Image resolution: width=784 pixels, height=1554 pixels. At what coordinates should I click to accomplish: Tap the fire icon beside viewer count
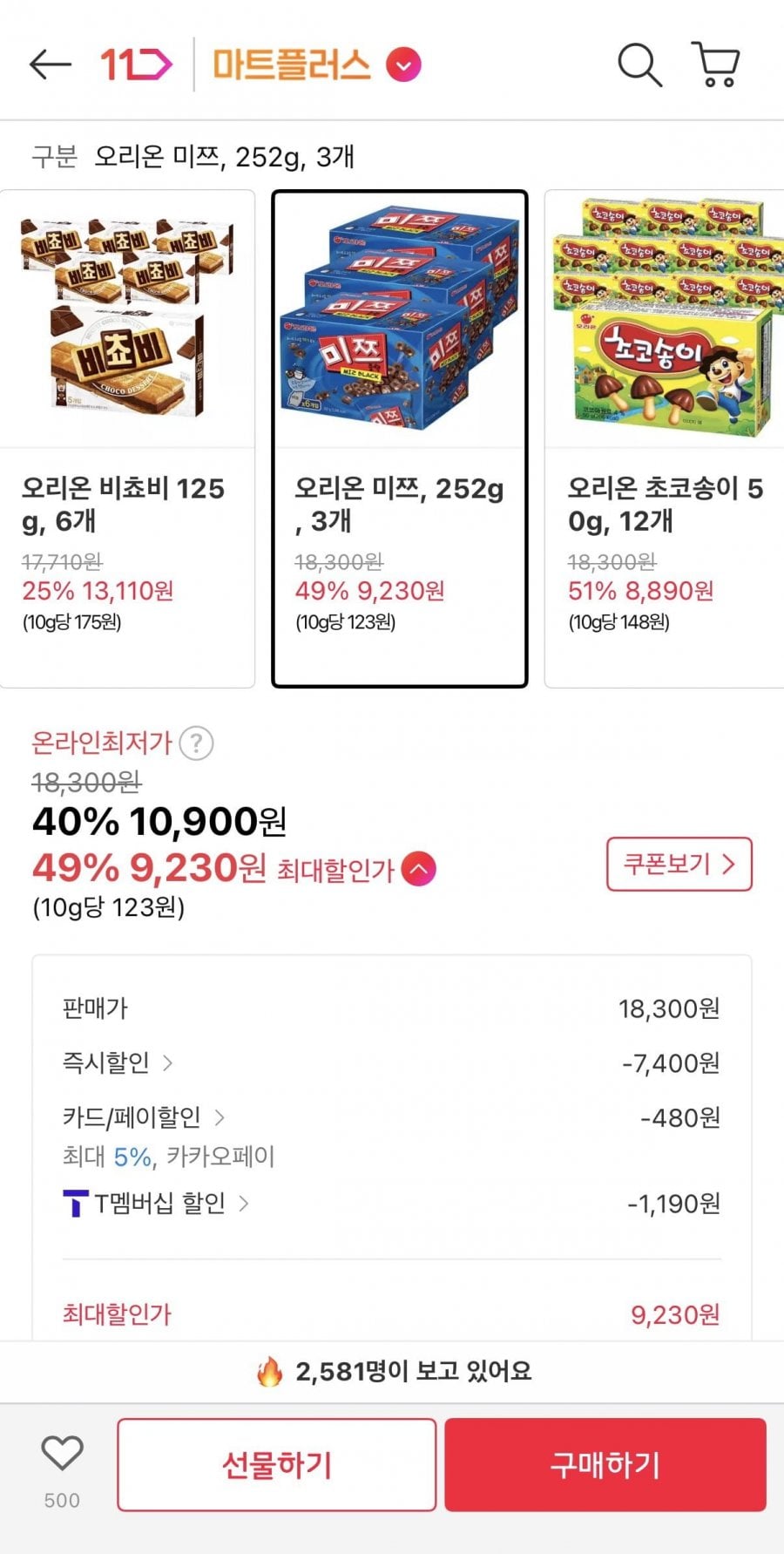[x=270, y=1372]
